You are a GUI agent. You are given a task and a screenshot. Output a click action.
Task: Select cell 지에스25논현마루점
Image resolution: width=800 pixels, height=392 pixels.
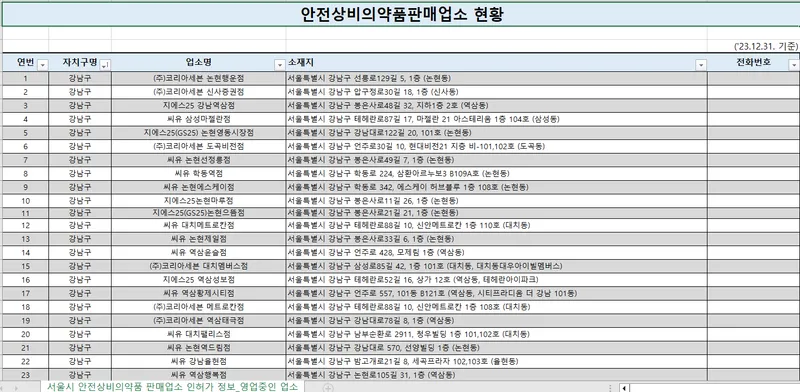(198, 201)
